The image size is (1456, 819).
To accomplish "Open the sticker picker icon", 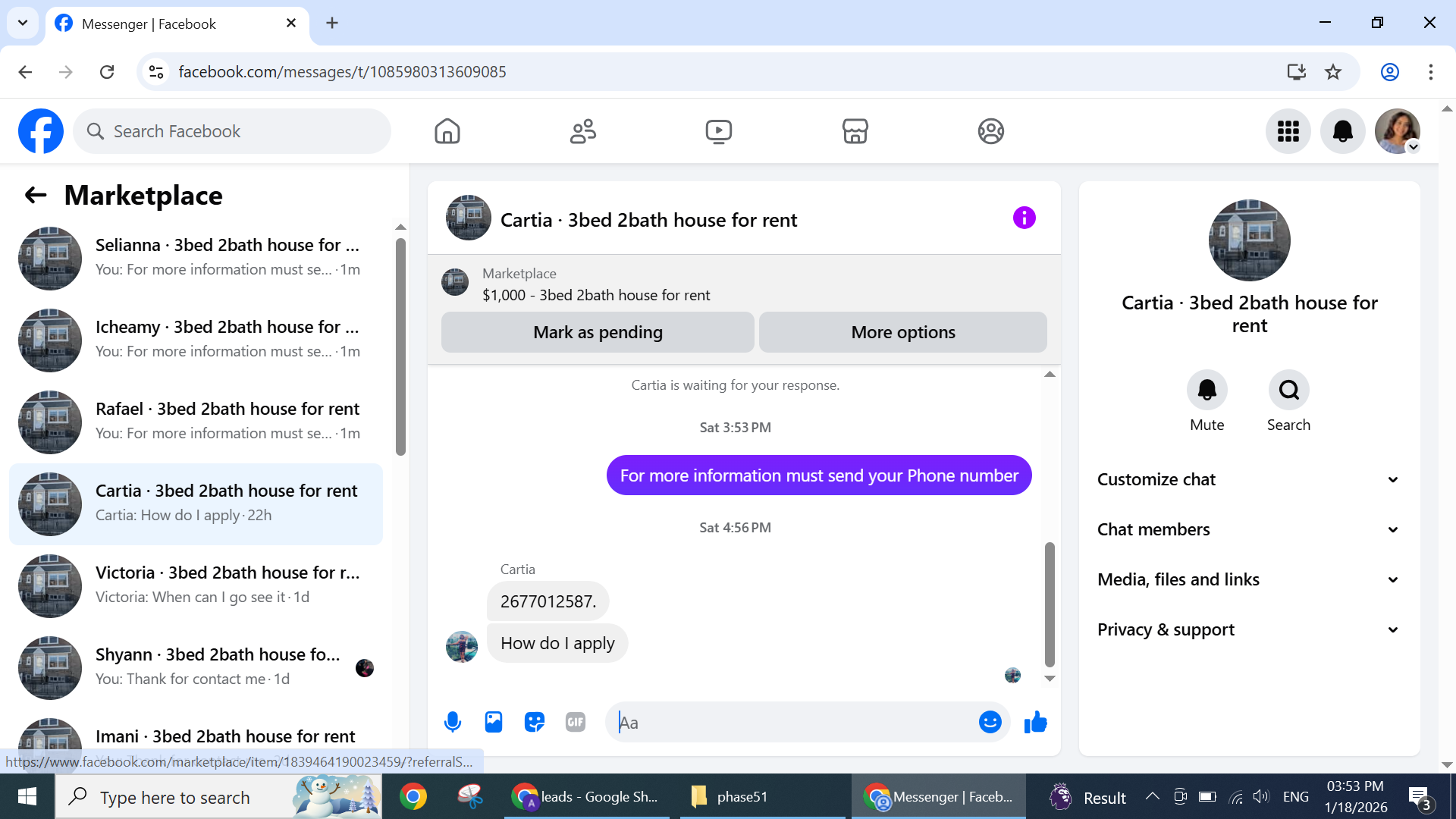I will 535,722.
